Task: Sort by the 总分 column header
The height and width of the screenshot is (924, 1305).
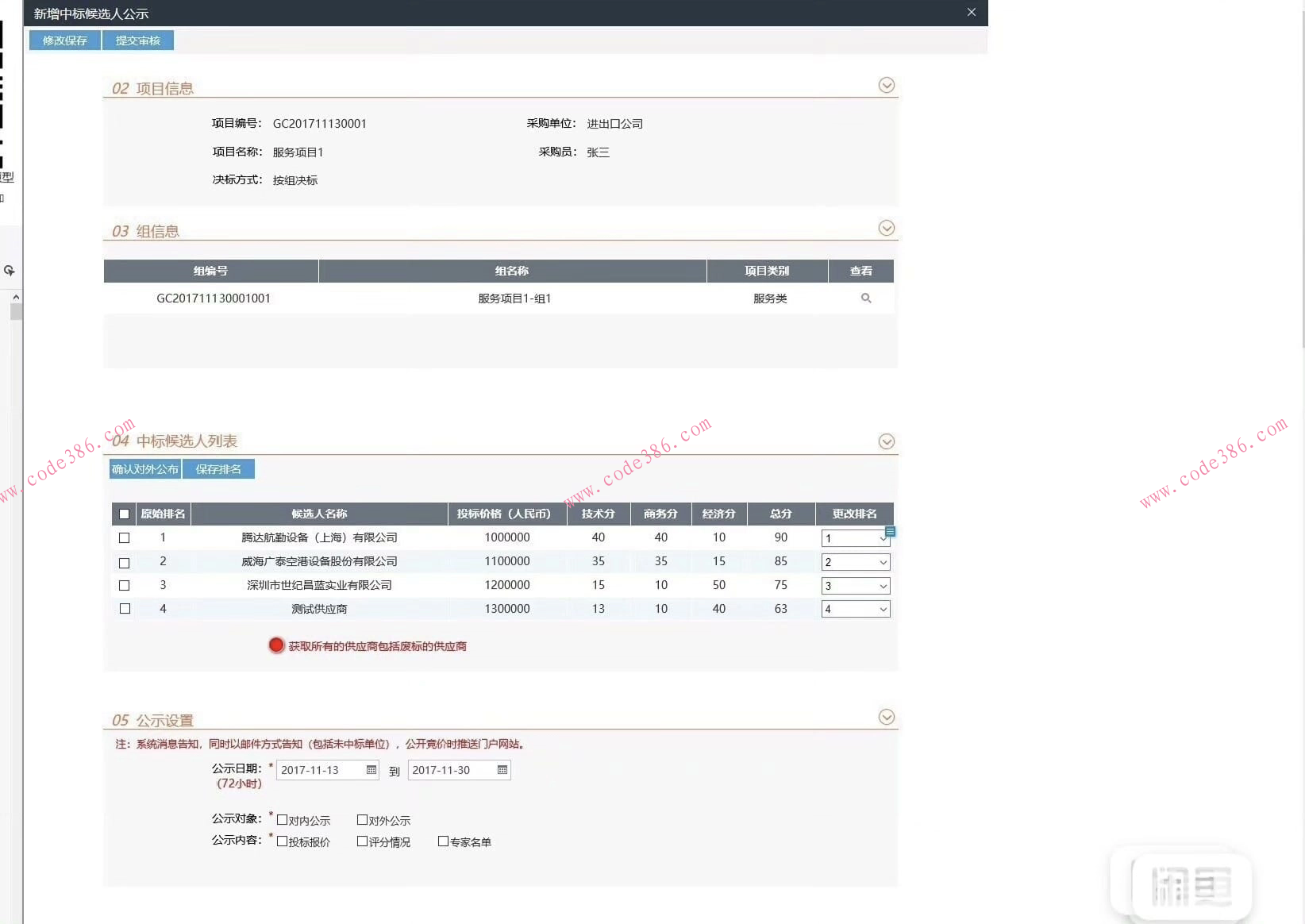Action: click(781, 514)
